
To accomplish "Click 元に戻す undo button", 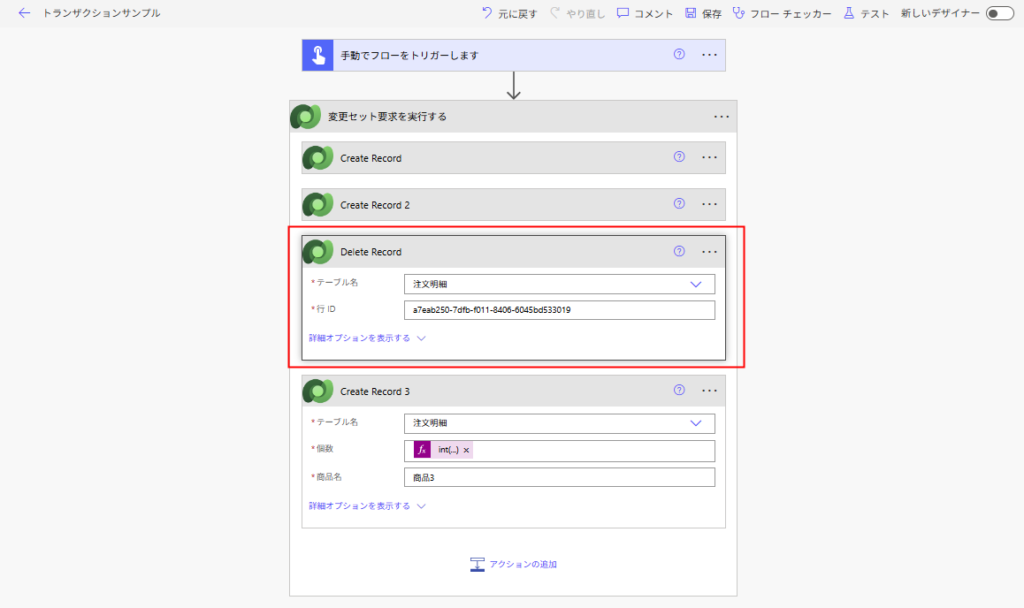I will pyautogui.click(x=509, y=13).
